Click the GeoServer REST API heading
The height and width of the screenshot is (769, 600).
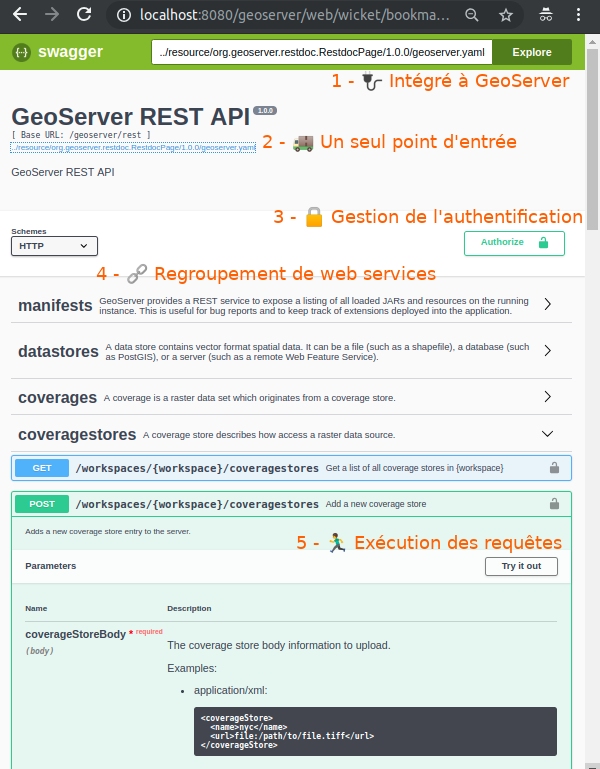[x=130, y=117]
